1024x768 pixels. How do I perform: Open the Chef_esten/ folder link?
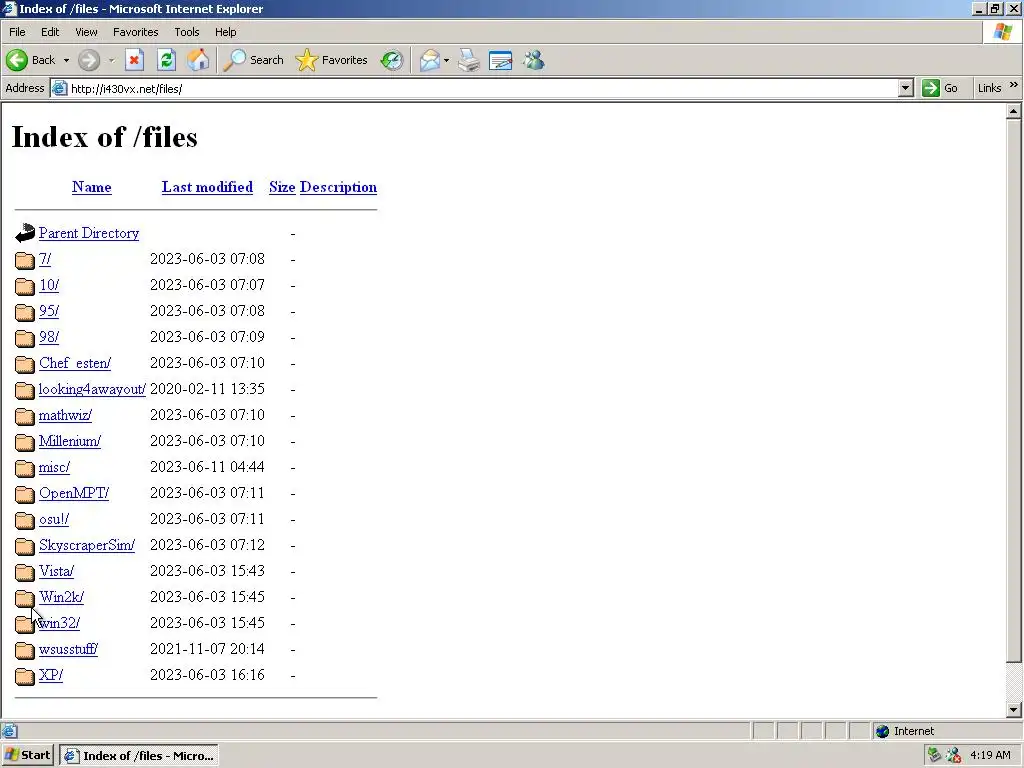(x=75, y=363)
